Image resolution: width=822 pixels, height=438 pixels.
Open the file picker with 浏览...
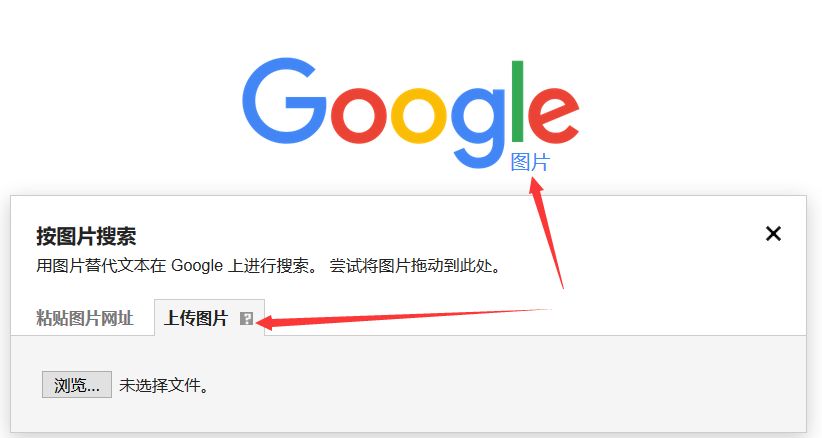77,385
